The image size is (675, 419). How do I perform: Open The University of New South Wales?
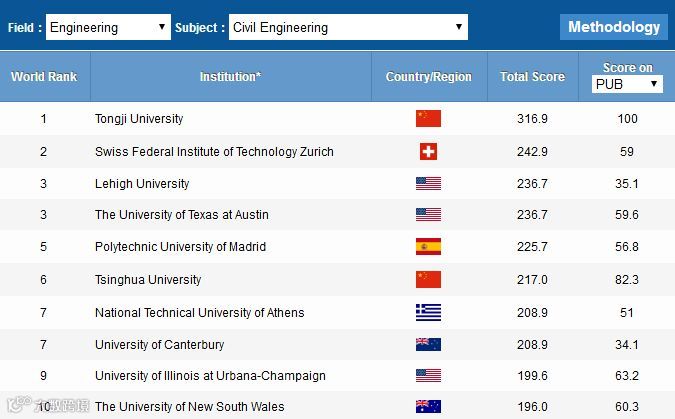coord(189,407)
